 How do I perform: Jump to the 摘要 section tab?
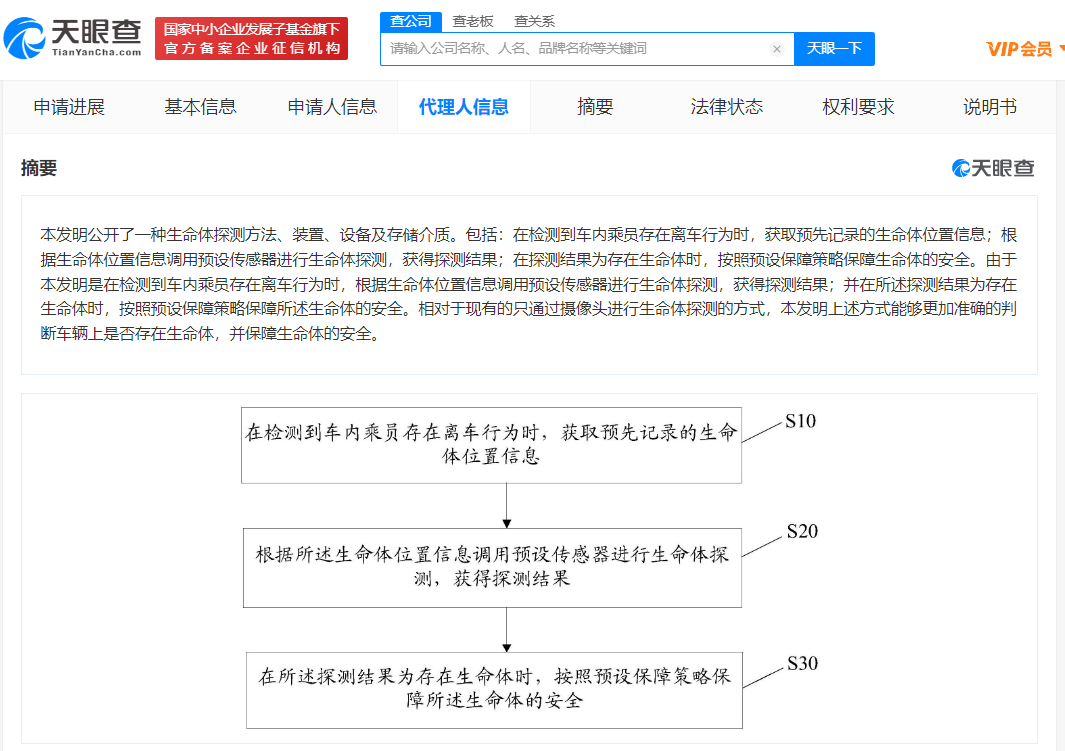pos(595,107)
